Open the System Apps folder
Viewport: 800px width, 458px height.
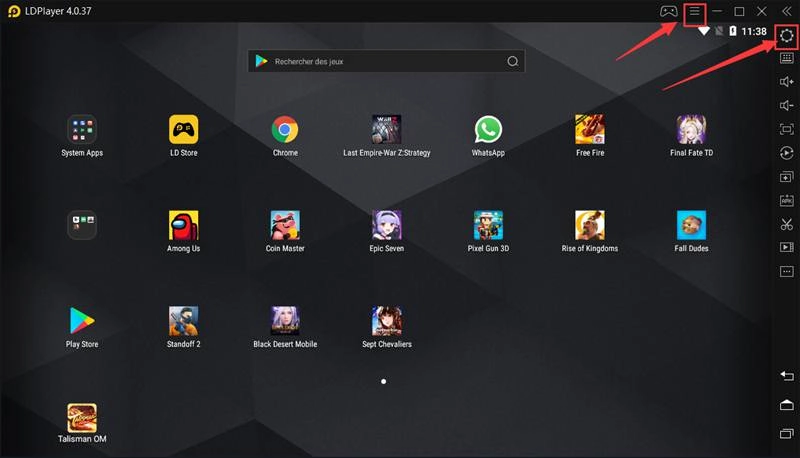pyautogui.click(x=82, y=129)
